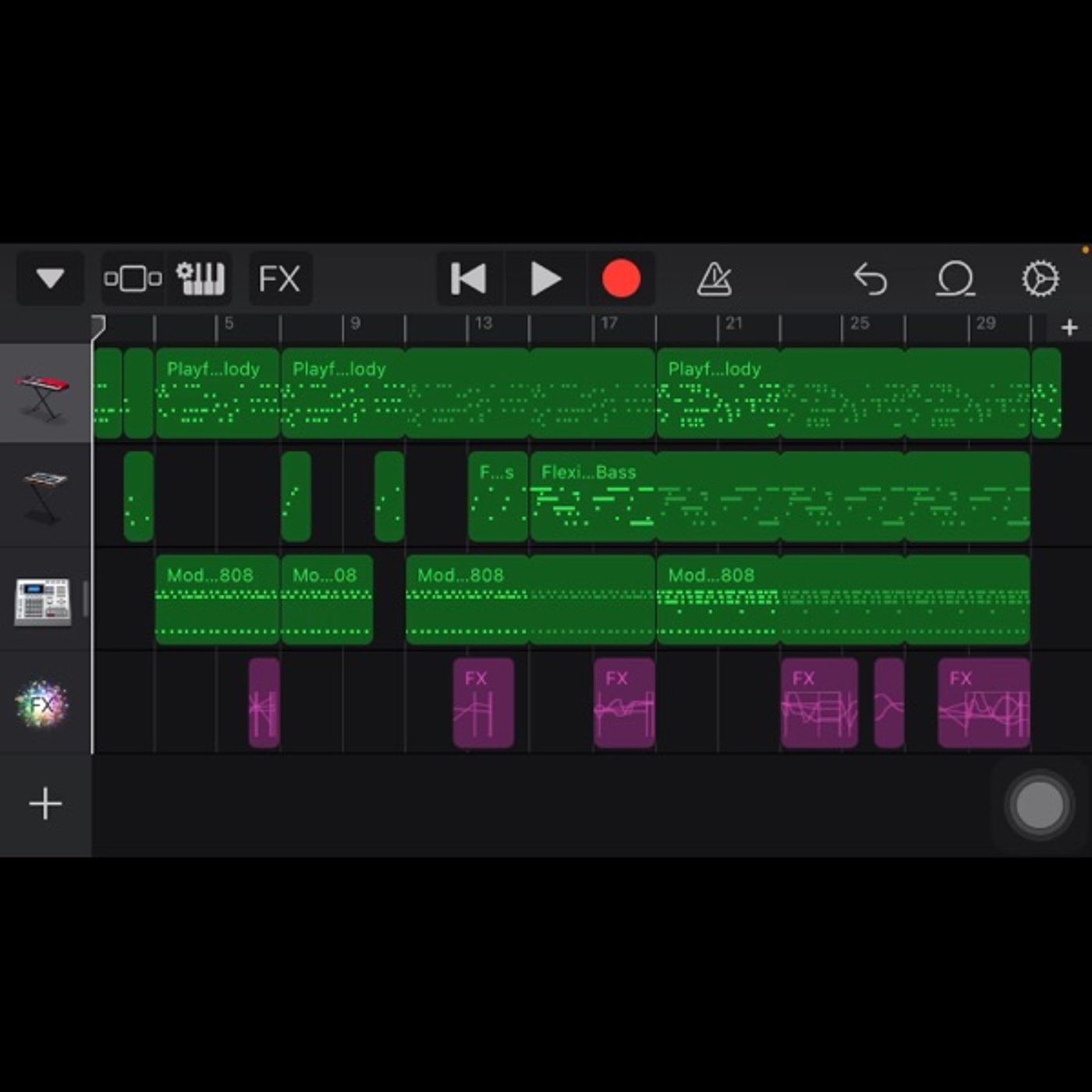The width and height of the screenshot is (1092, 1092).
Task: Undo the last action with the undo arrow
Action: [x=870, y=278]
